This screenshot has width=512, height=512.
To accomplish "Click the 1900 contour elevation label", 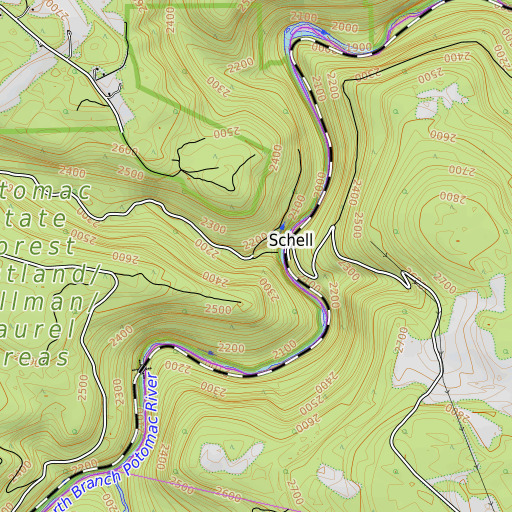I will click(359, 48).
